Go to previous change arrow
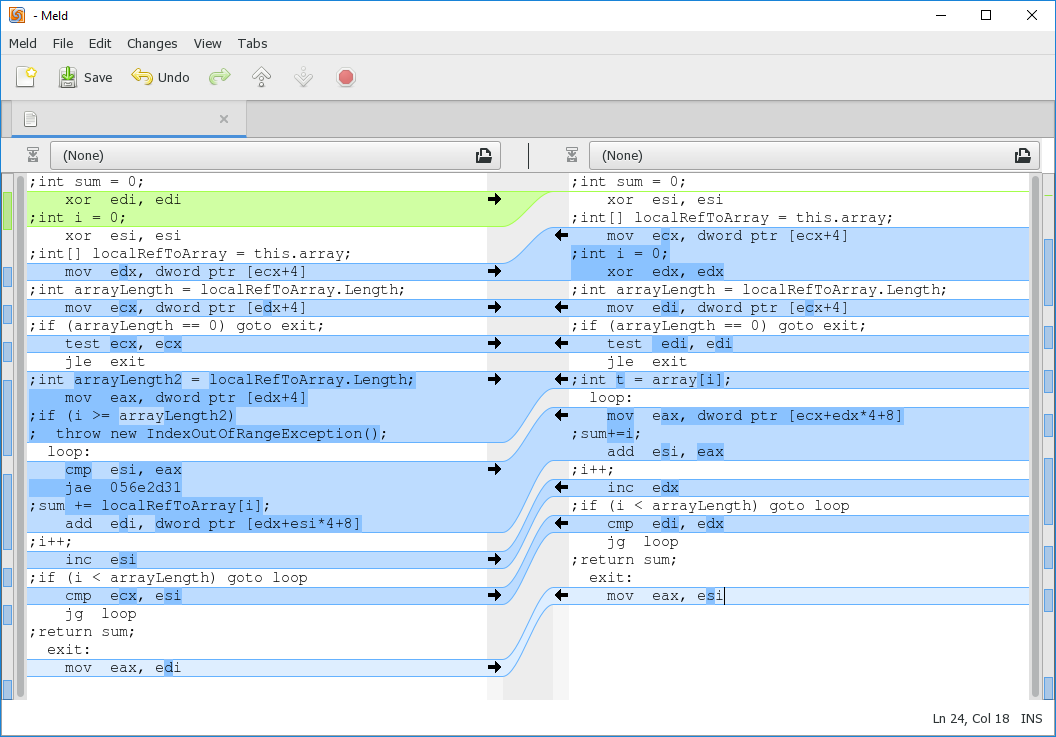The width and height of the screenshot is (1056, 737). coord(261,77)
